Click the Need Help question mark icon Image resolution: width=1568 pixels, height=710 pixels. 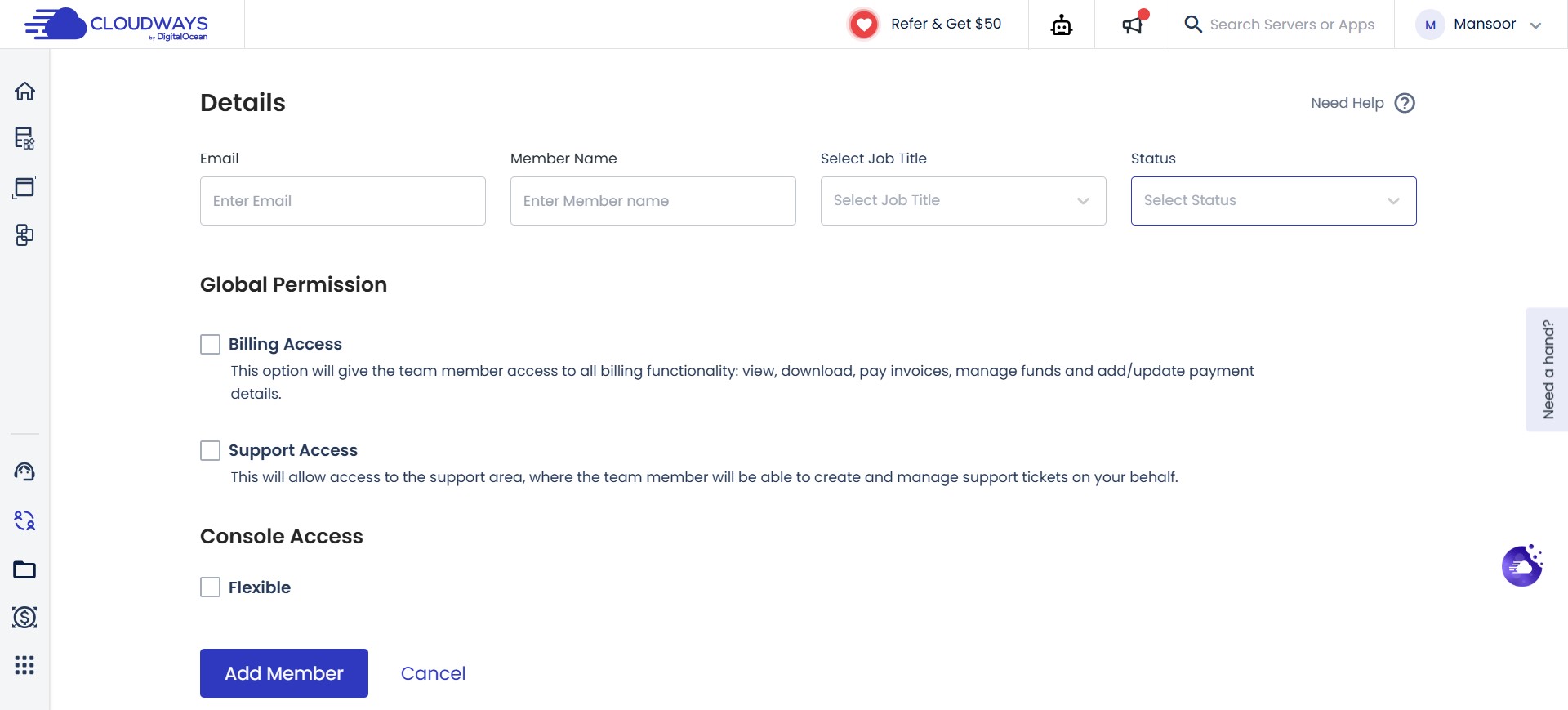pyautogui.click(x=1405, y=103)
